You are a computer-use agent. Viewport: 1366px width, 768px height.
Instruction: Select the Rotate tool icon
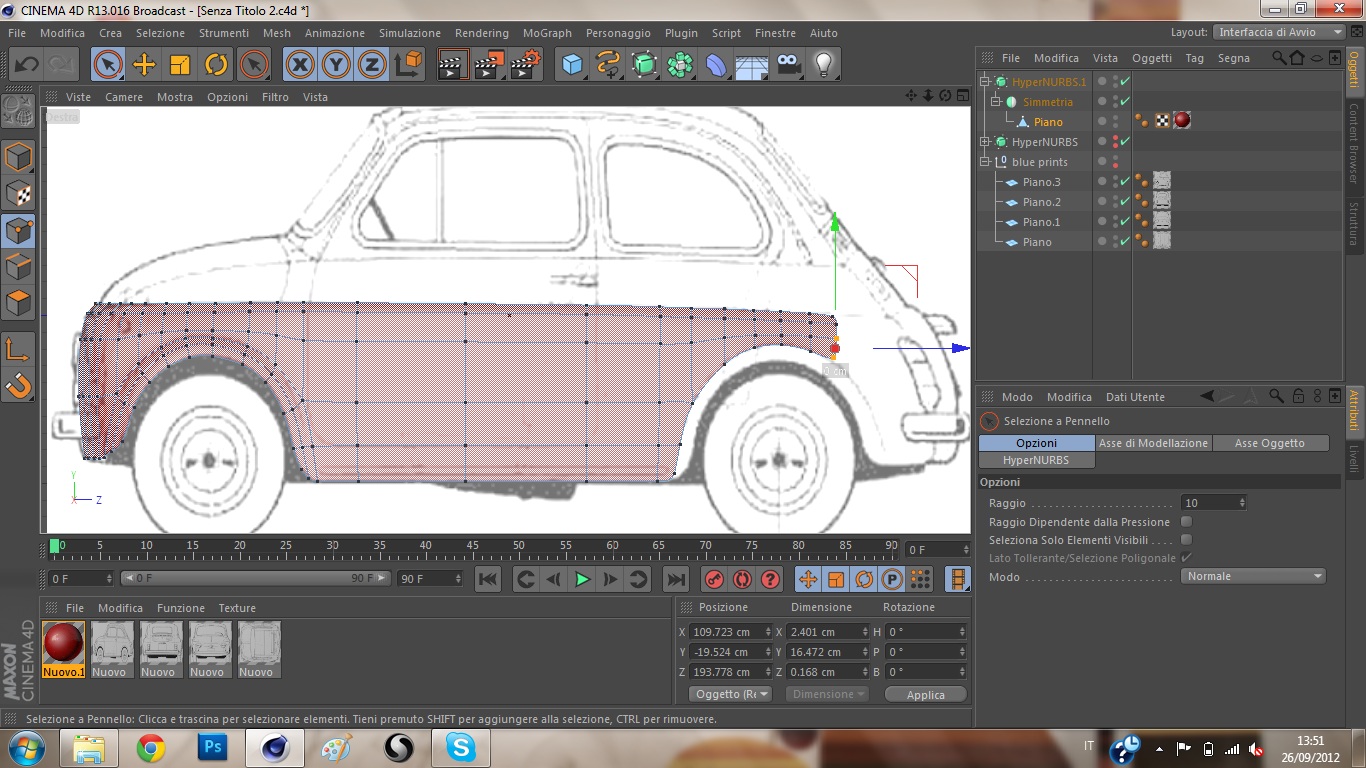216,65
